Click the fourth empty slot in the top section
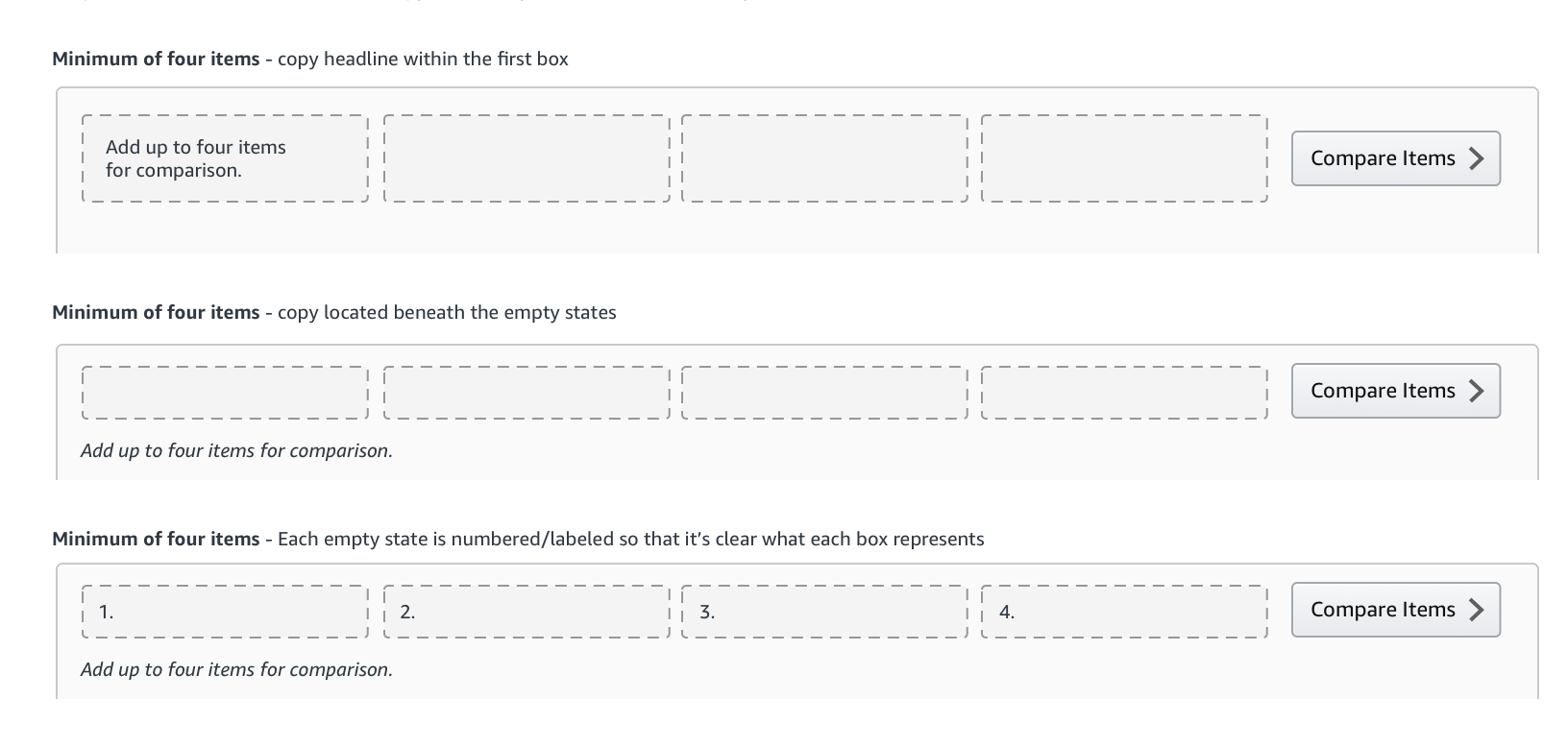This screenshot has width=1568, height=747. 1124,158
